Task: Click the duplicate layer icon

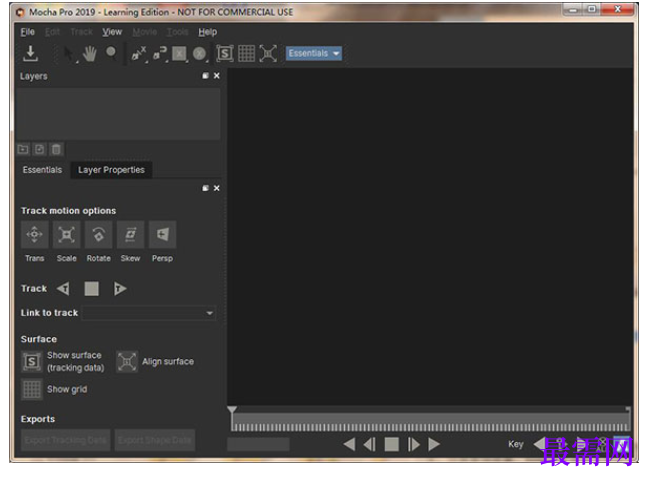Action: click(x=40, y=149)
